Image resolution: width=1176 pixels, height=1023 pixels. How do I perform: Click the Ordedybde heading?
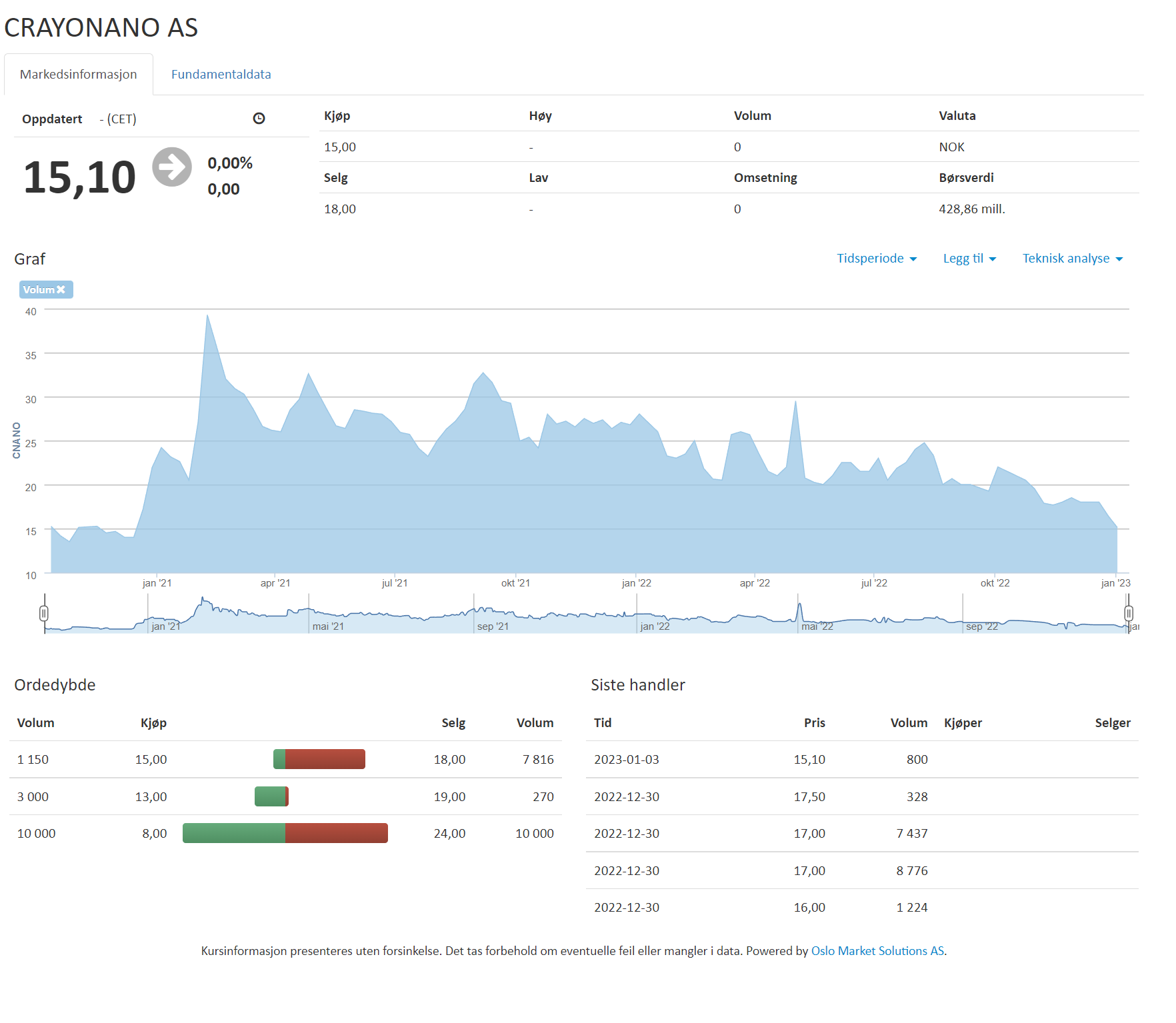[55, 684]
